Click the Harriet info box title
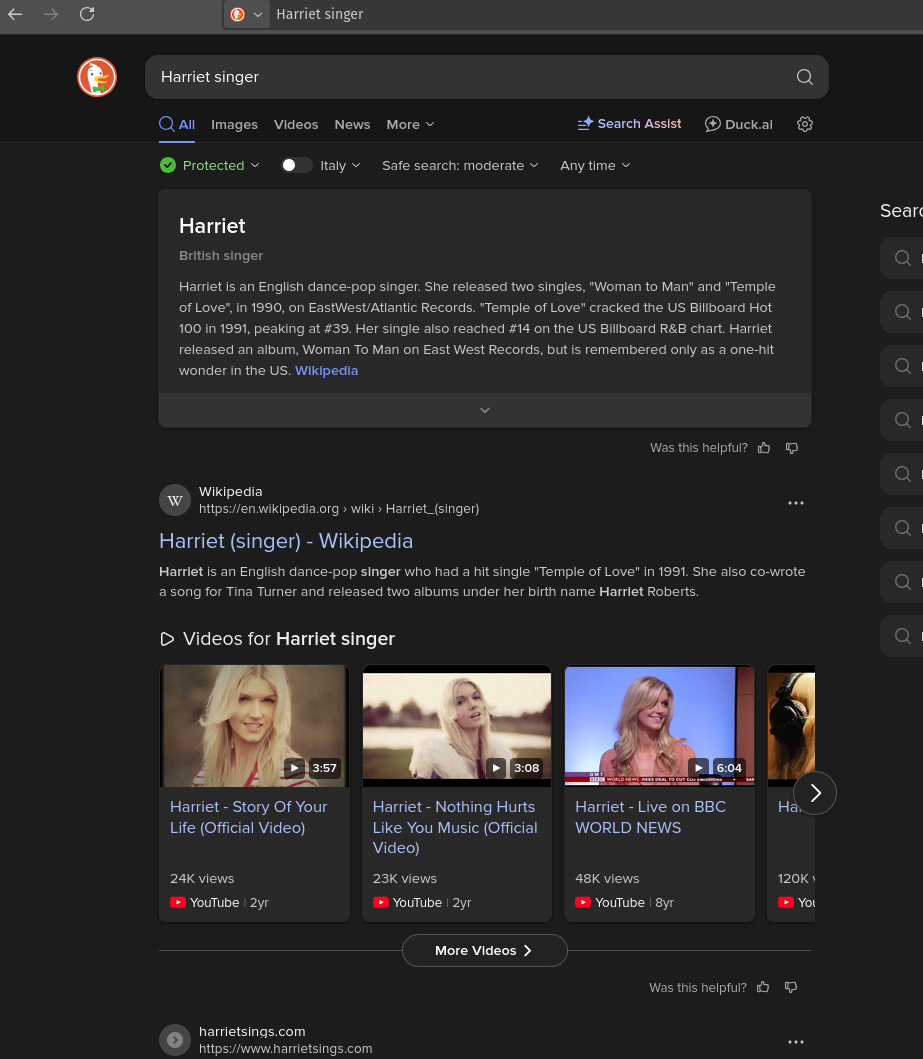This screenshot has height=1059, width=923. (212, 226)
